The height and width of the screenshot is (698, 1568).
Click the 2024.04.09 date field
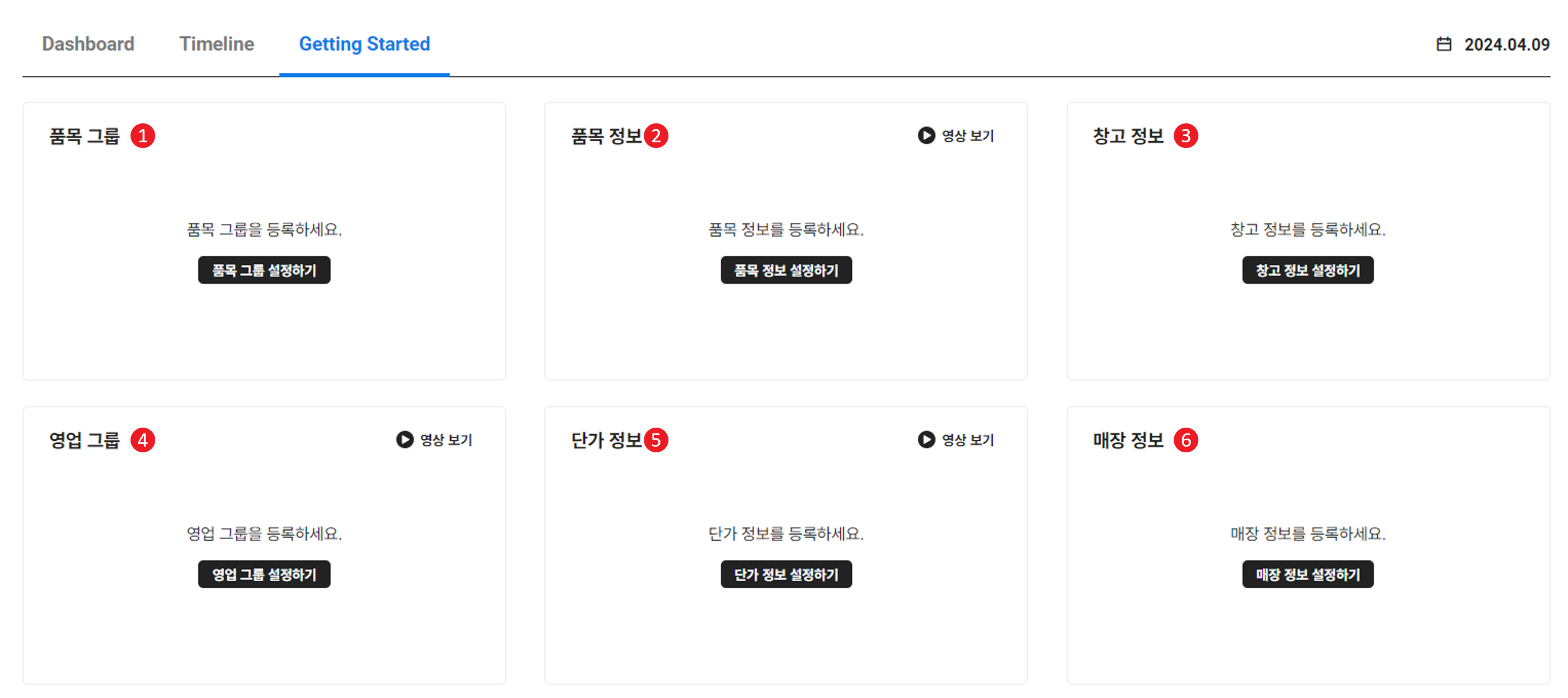[x=1506, y=44]
